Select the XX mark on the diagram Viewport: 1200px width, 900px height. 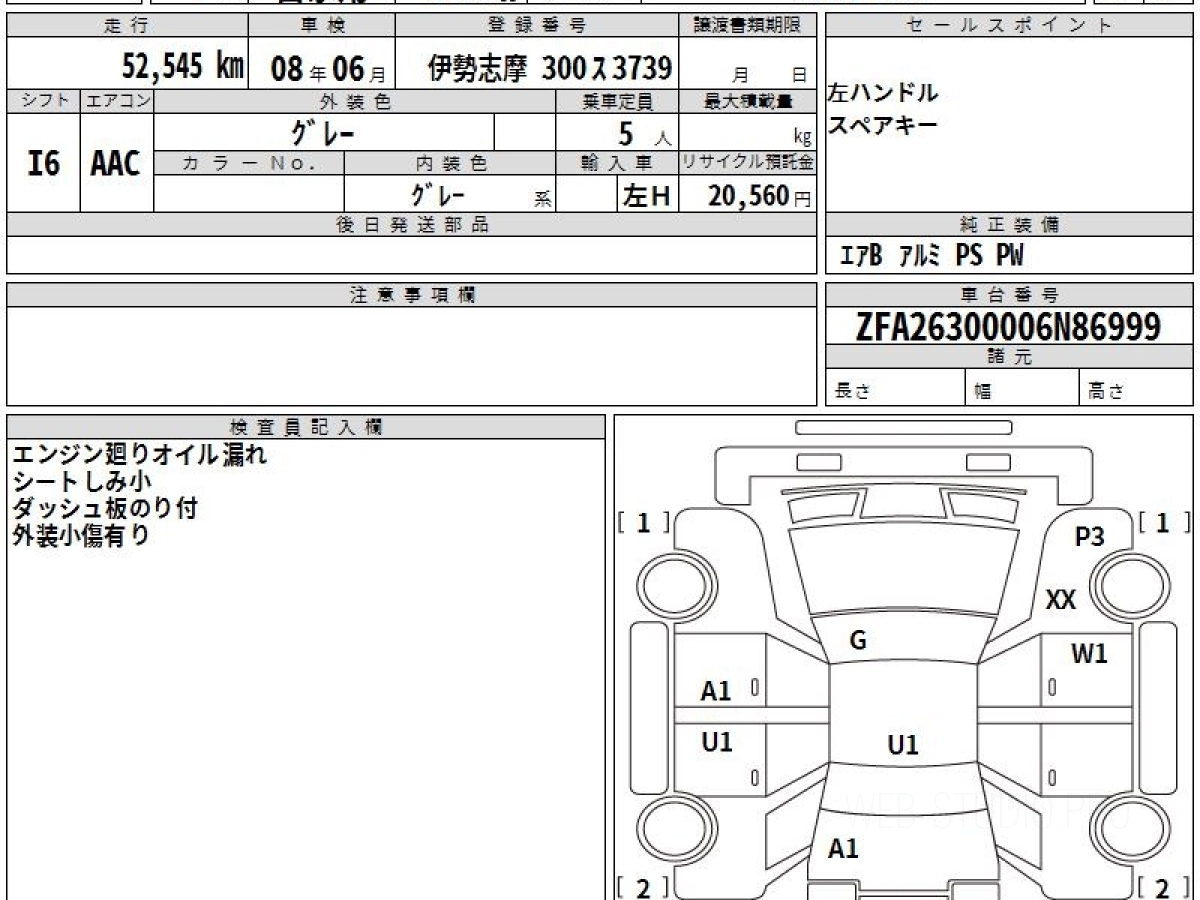click(x=1060, y=600)
